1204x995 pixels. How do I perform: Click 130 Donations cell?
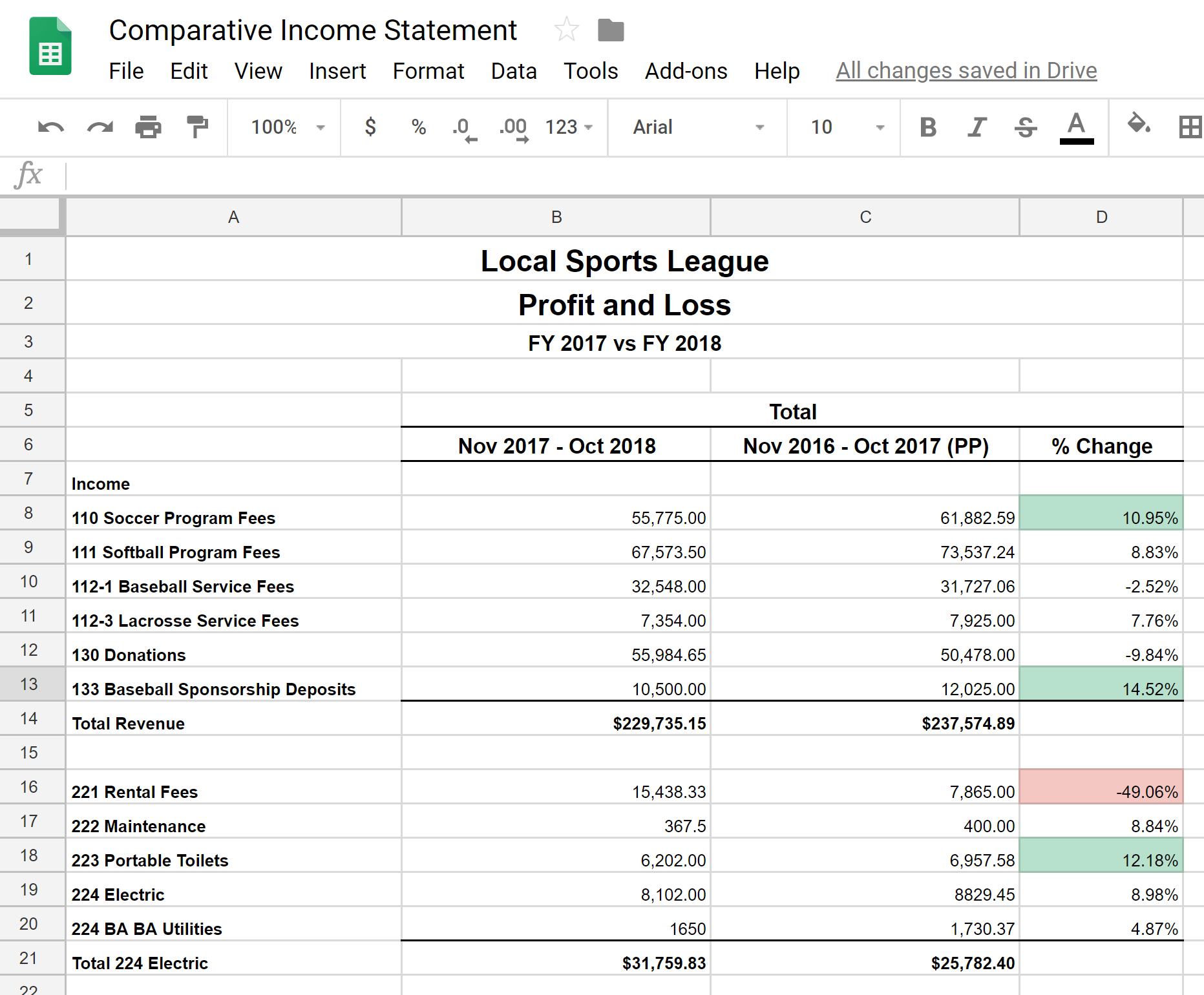pyautogui.click(x=233, y=650)
